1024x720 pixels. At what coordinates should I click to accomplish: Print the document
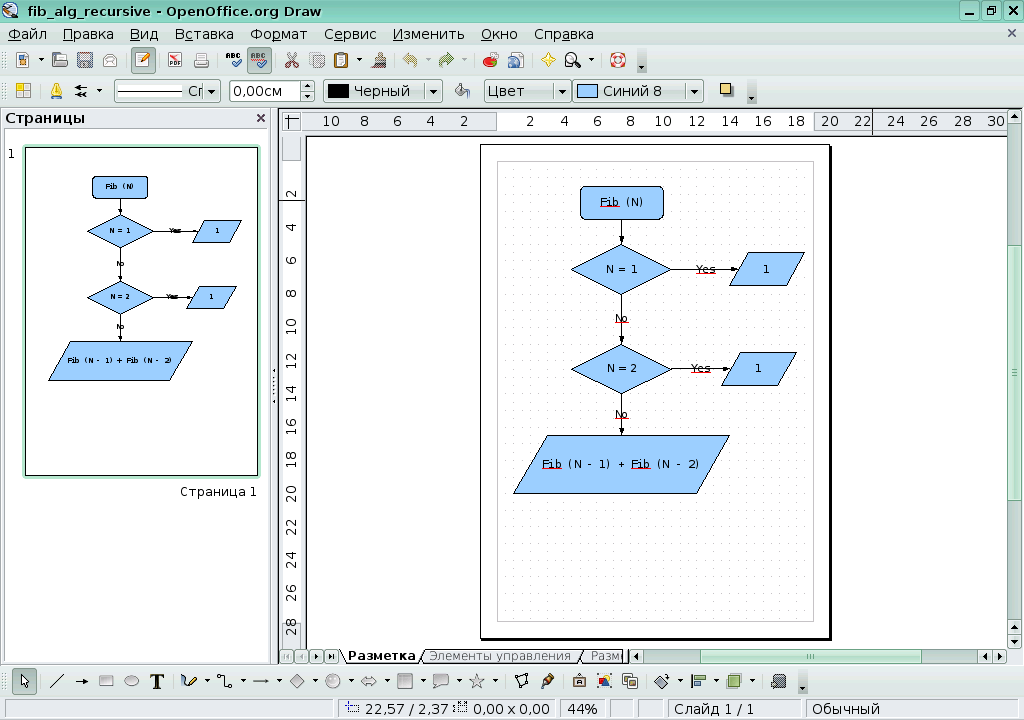[x=200, y=60]
